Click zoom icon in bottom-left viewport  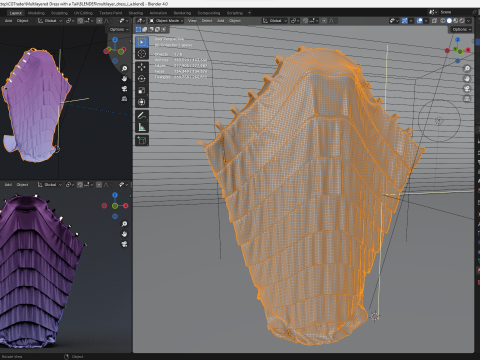tap(124, 224)
